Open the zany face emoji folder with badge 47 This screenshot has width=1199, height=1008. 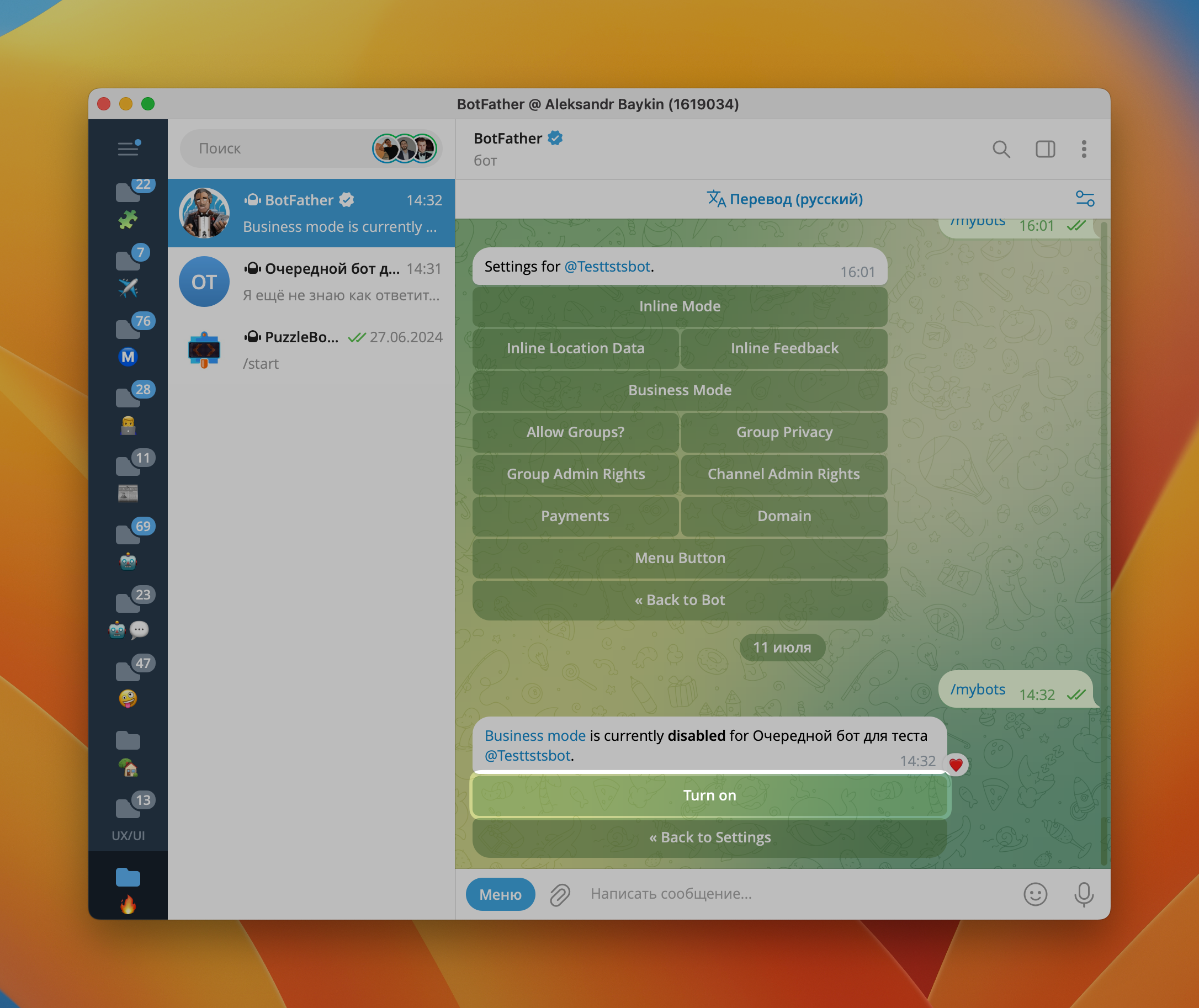[128, 683]
